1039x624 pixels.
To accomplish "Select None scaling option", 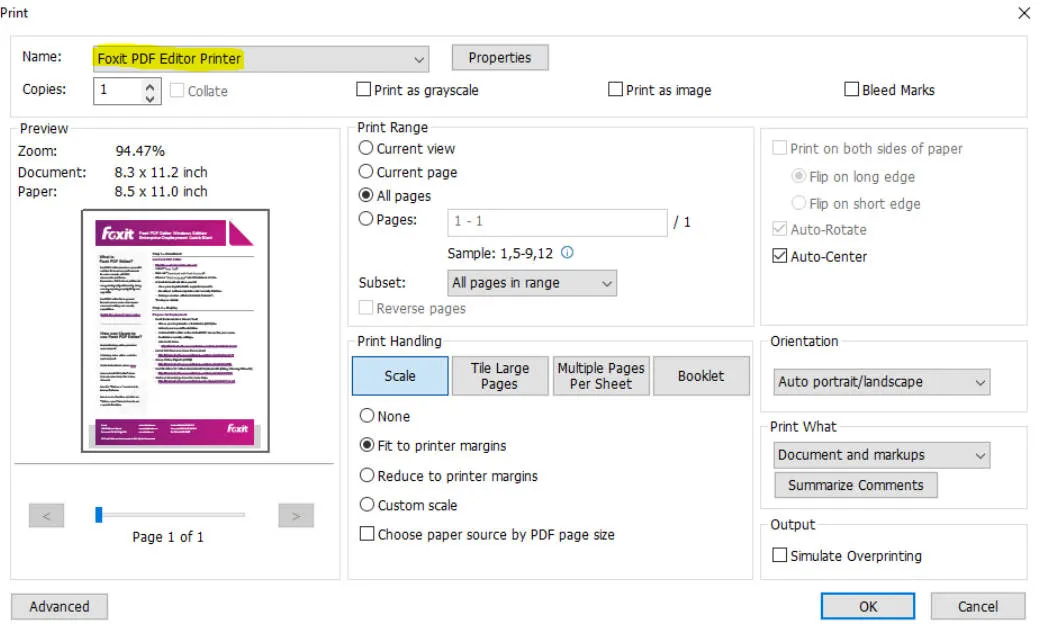I will click(366, 416).
